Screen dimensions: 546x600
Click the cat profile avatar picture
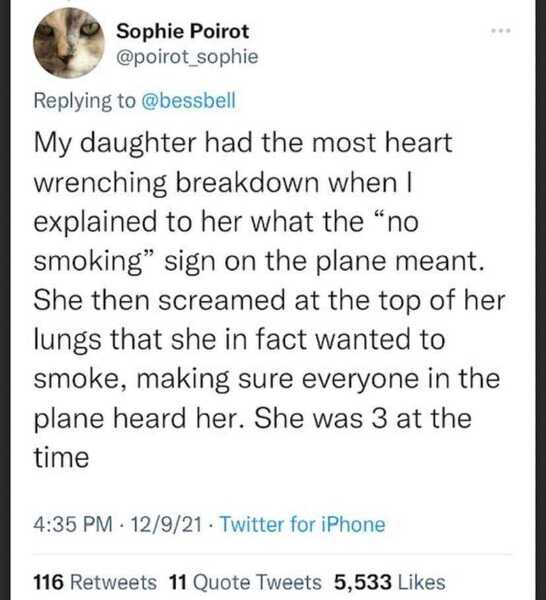[69, 43]
